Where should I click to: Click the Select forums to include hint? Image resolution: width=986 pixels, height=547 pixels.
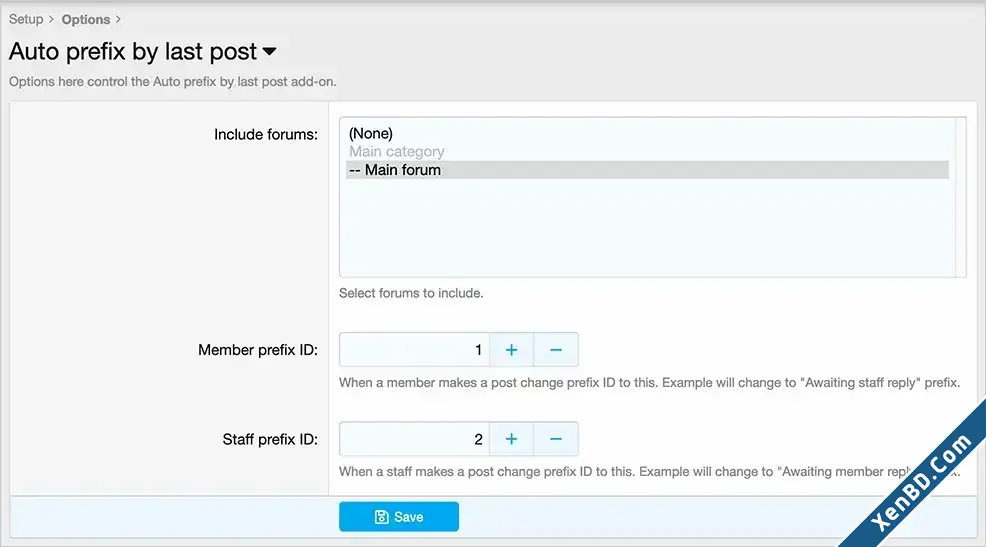(x=411, y=293)
